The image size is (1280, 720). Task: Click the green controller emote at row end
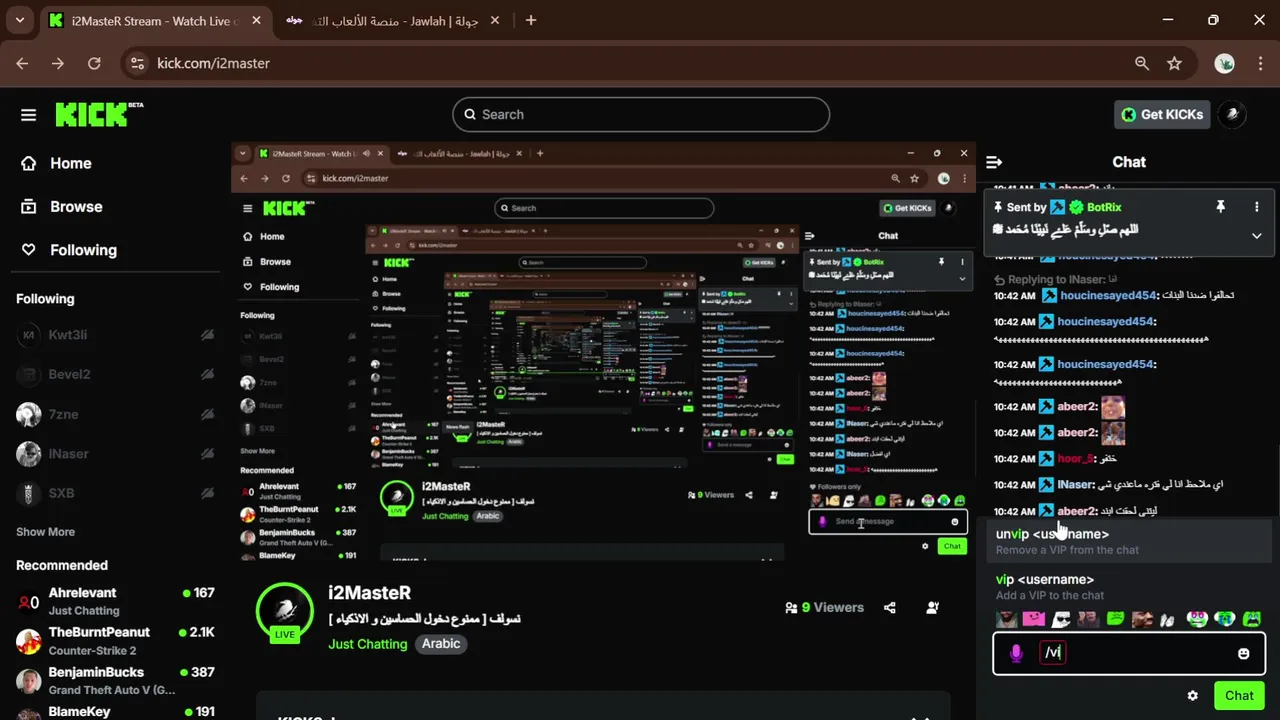[1252, 619]
